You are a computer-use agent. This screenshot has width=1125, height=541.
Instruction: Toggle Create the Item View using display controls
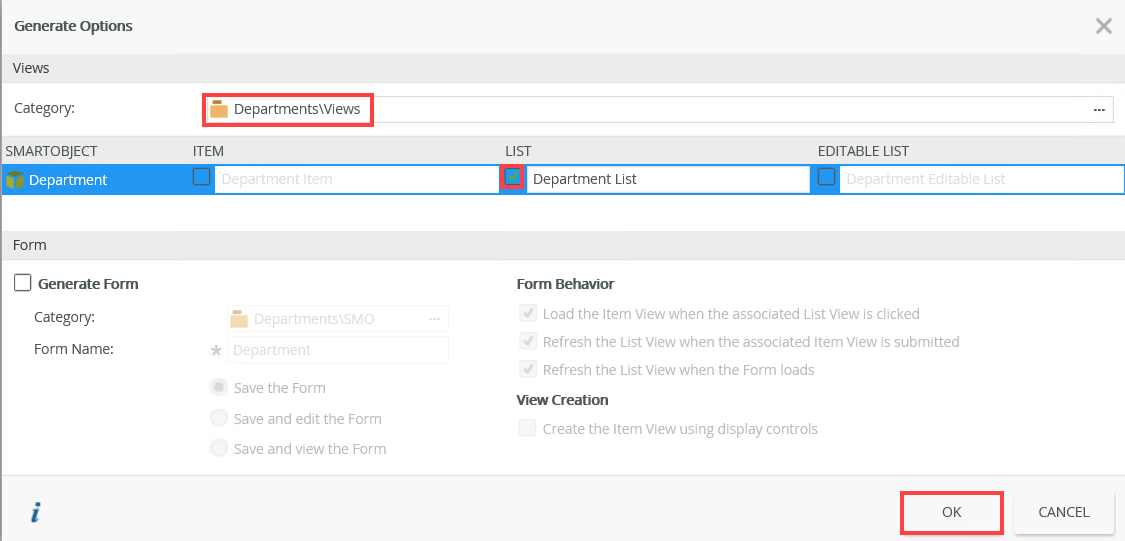[x=527, y=429]
